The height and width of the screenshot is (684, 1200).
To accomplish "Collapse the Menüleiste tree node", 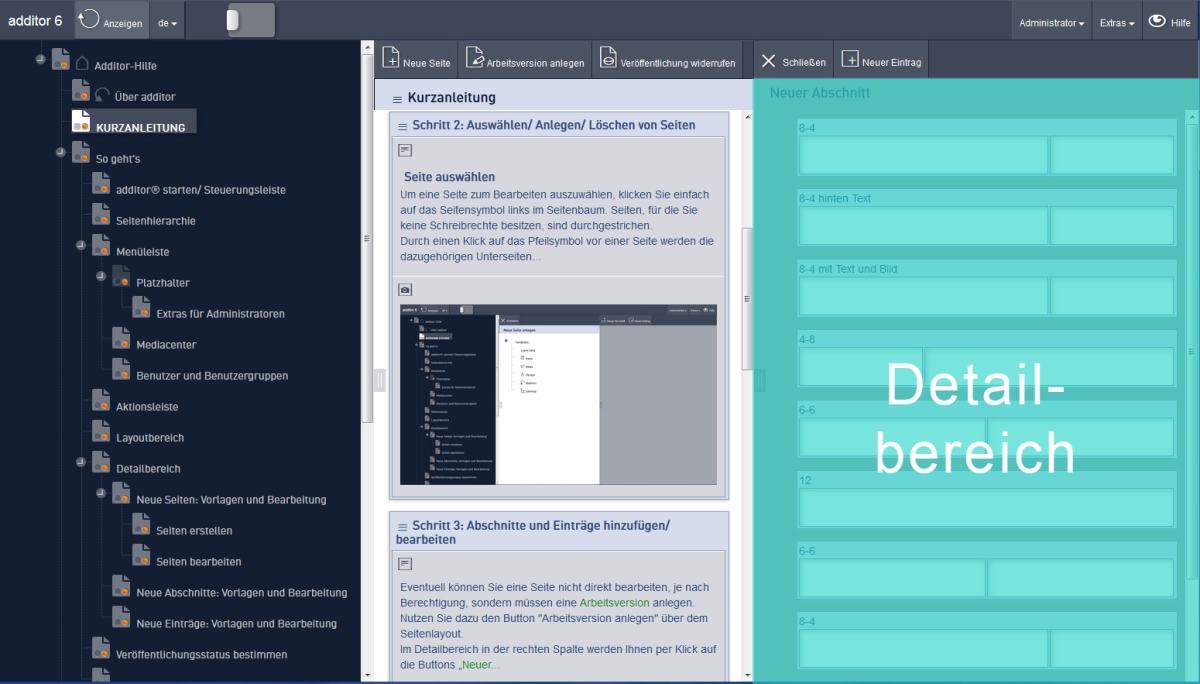I will 80,245.
